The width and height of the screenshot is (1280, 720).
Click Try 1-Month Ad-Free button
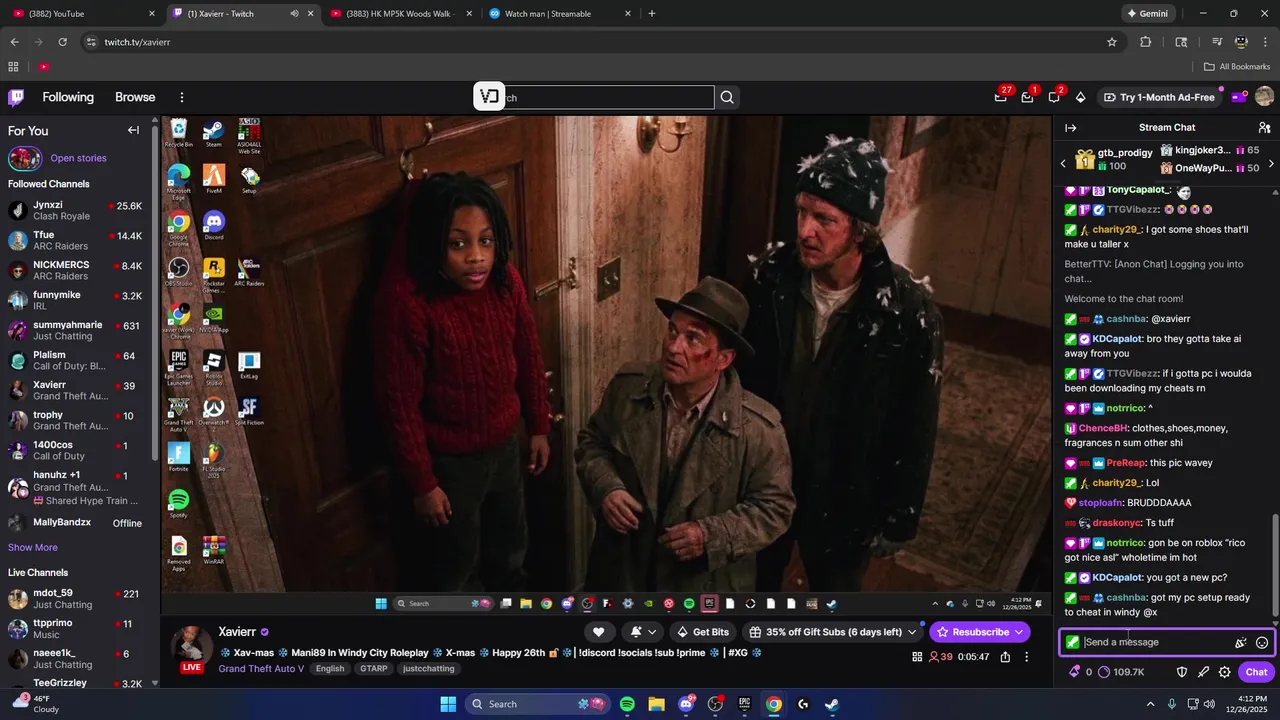(x=1158, y=97)
